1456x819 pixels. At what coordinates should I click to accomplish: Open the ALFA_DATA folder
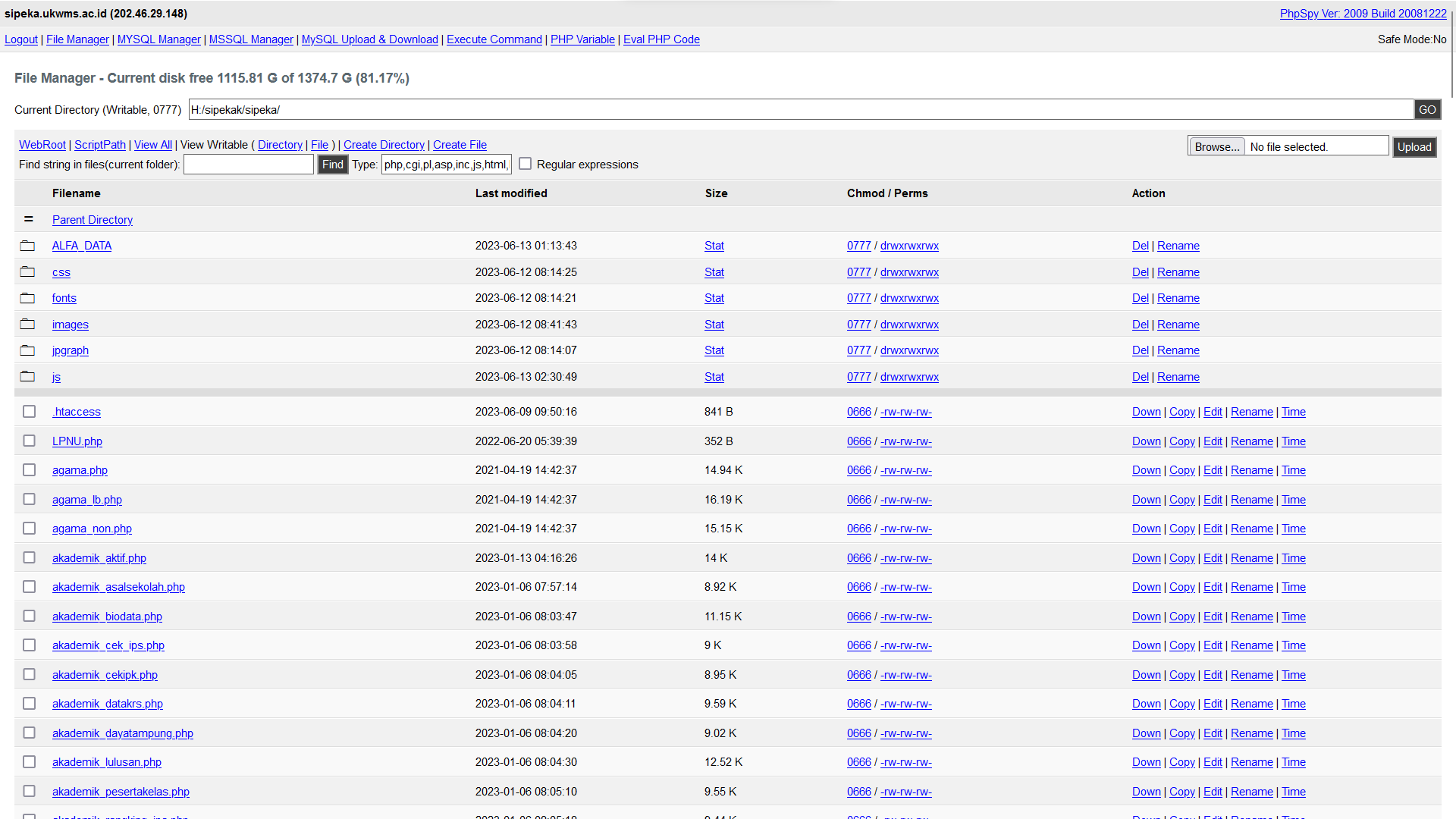pyautogui.click(x=82, y=246)
